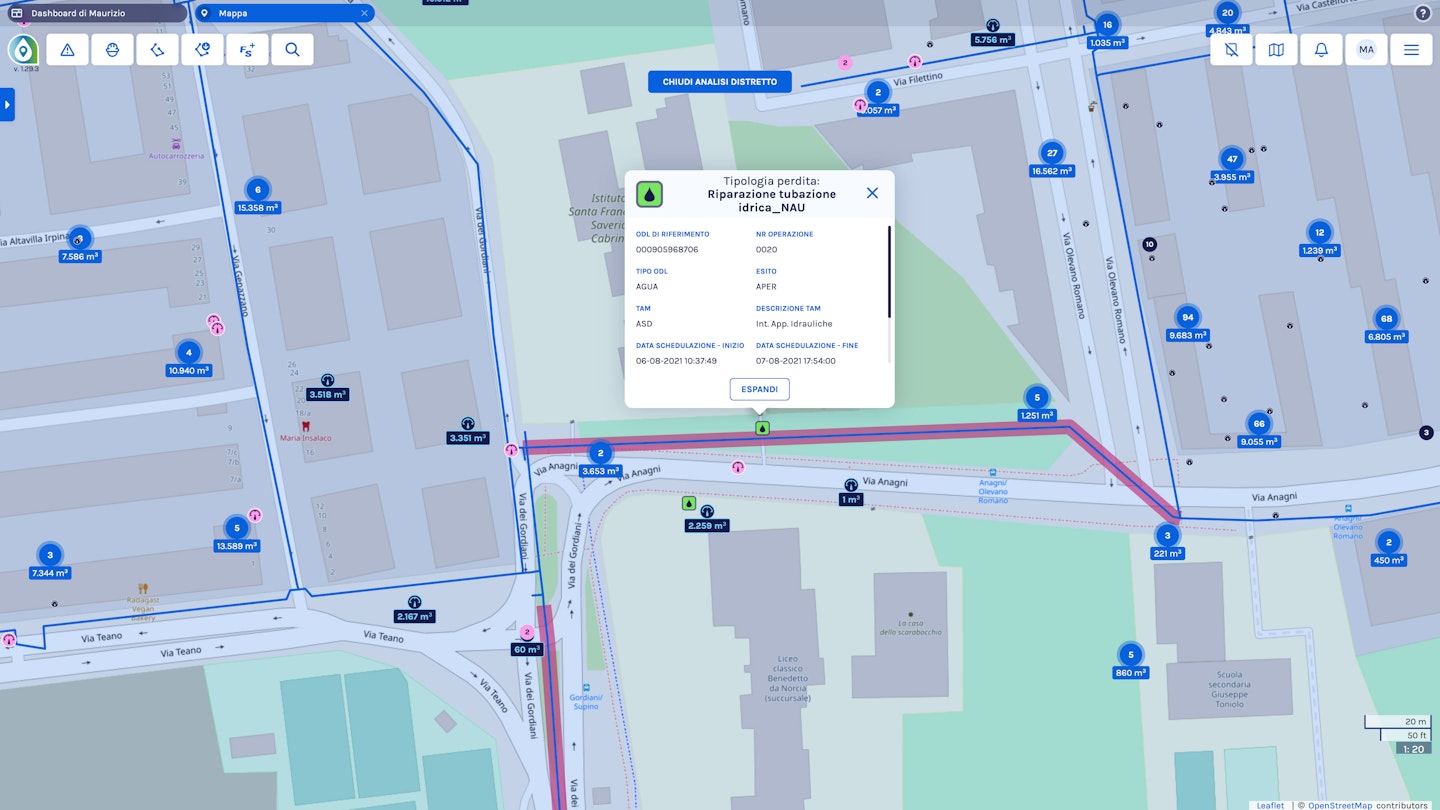Image resolution: width=1440 pixels, height=810 pixels.
Task: Click the 1:20 map scale indicator
Action: click(x=1412, y=748)
